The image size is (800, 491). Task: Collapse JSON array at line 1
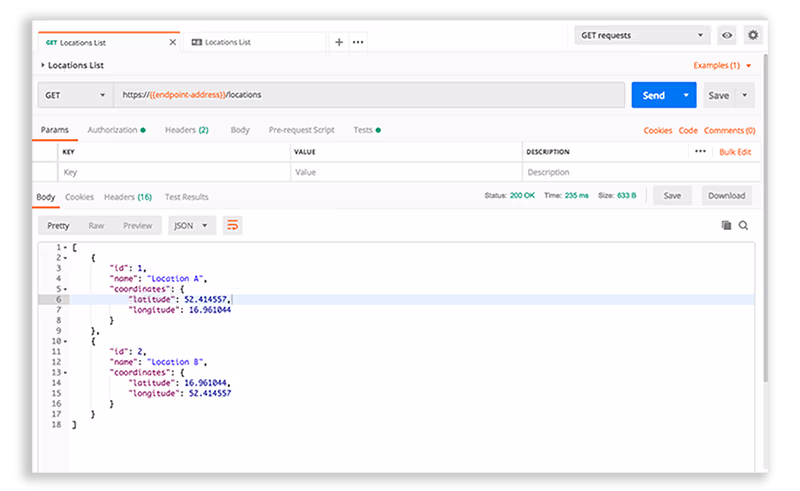pos(65,248)
